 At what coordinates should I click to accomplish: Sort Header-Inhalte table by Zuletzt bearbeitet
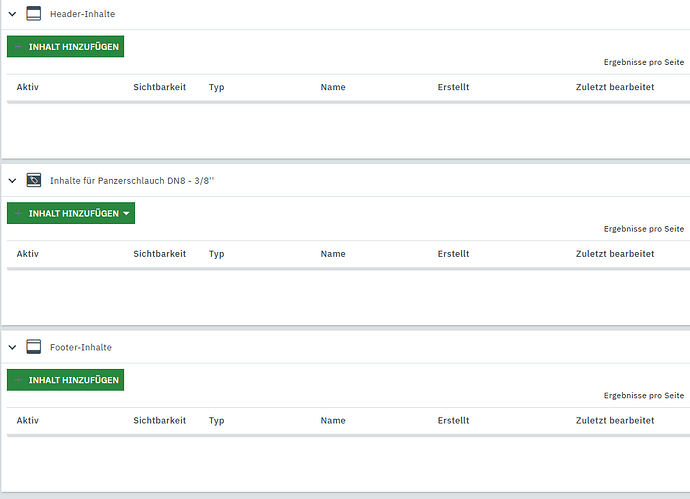pos(615,87)
